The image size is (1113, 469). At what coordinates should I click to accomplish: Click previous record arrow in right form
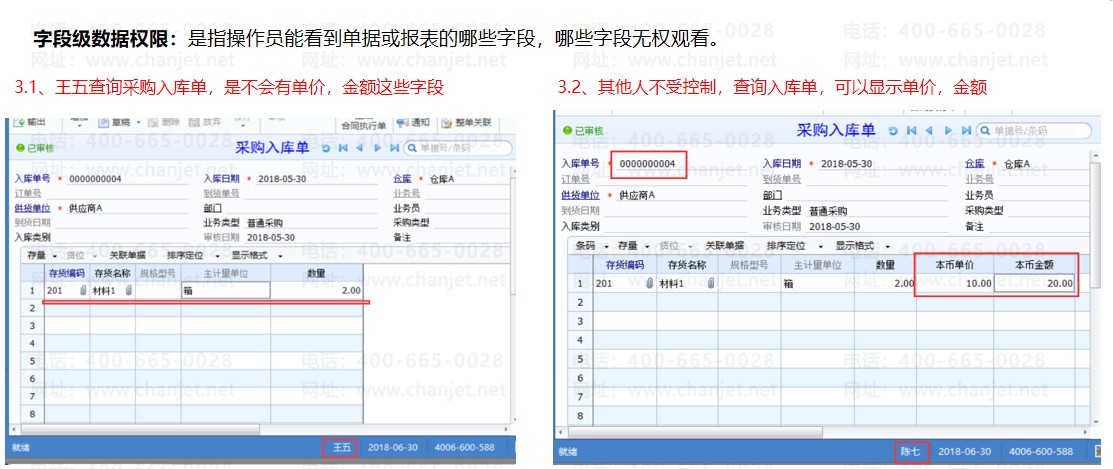tap(928, 131)
